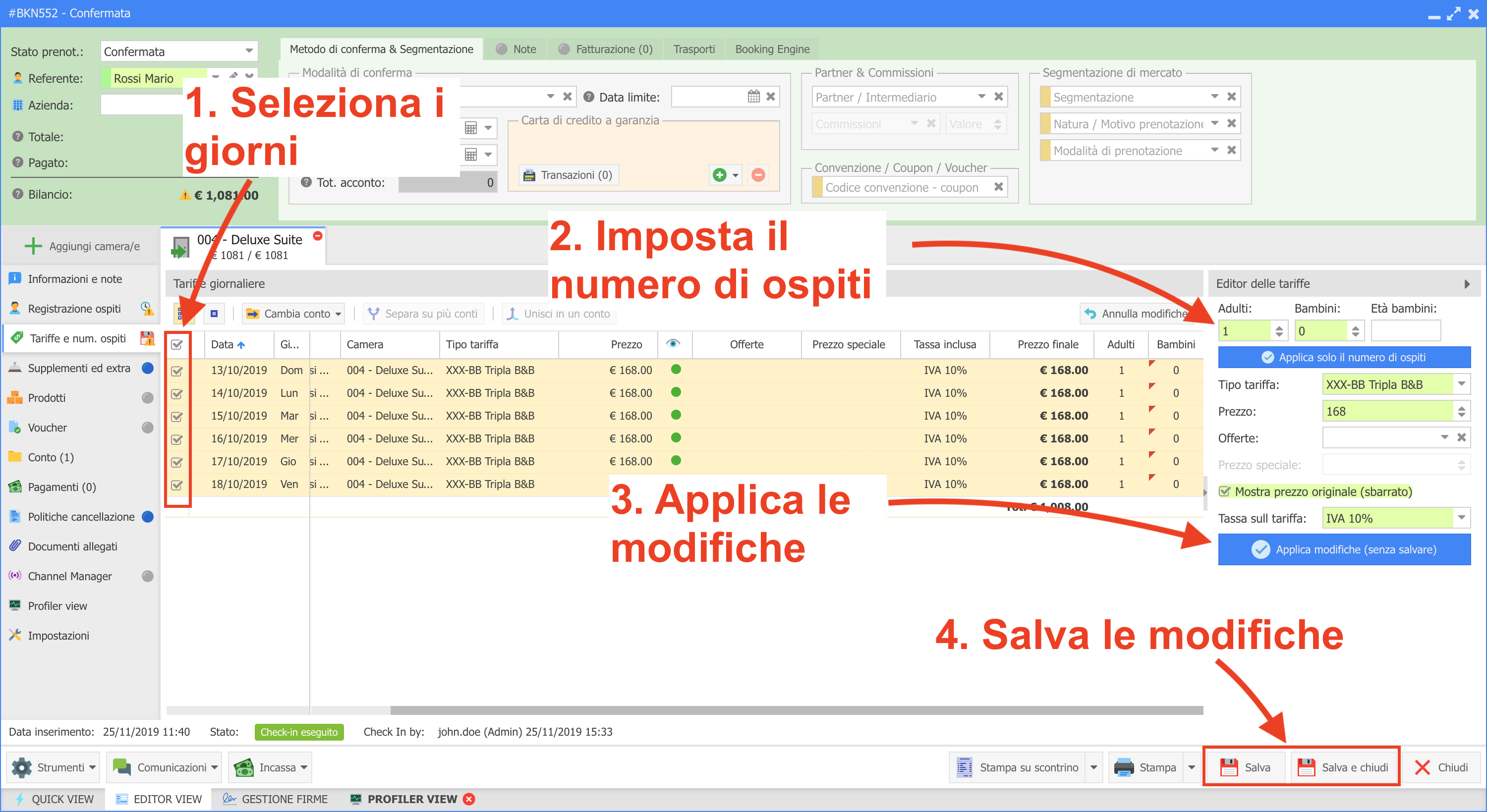Close the PROFILER VIEW red x icon
1487x812 pixels.
coord(469,799)
